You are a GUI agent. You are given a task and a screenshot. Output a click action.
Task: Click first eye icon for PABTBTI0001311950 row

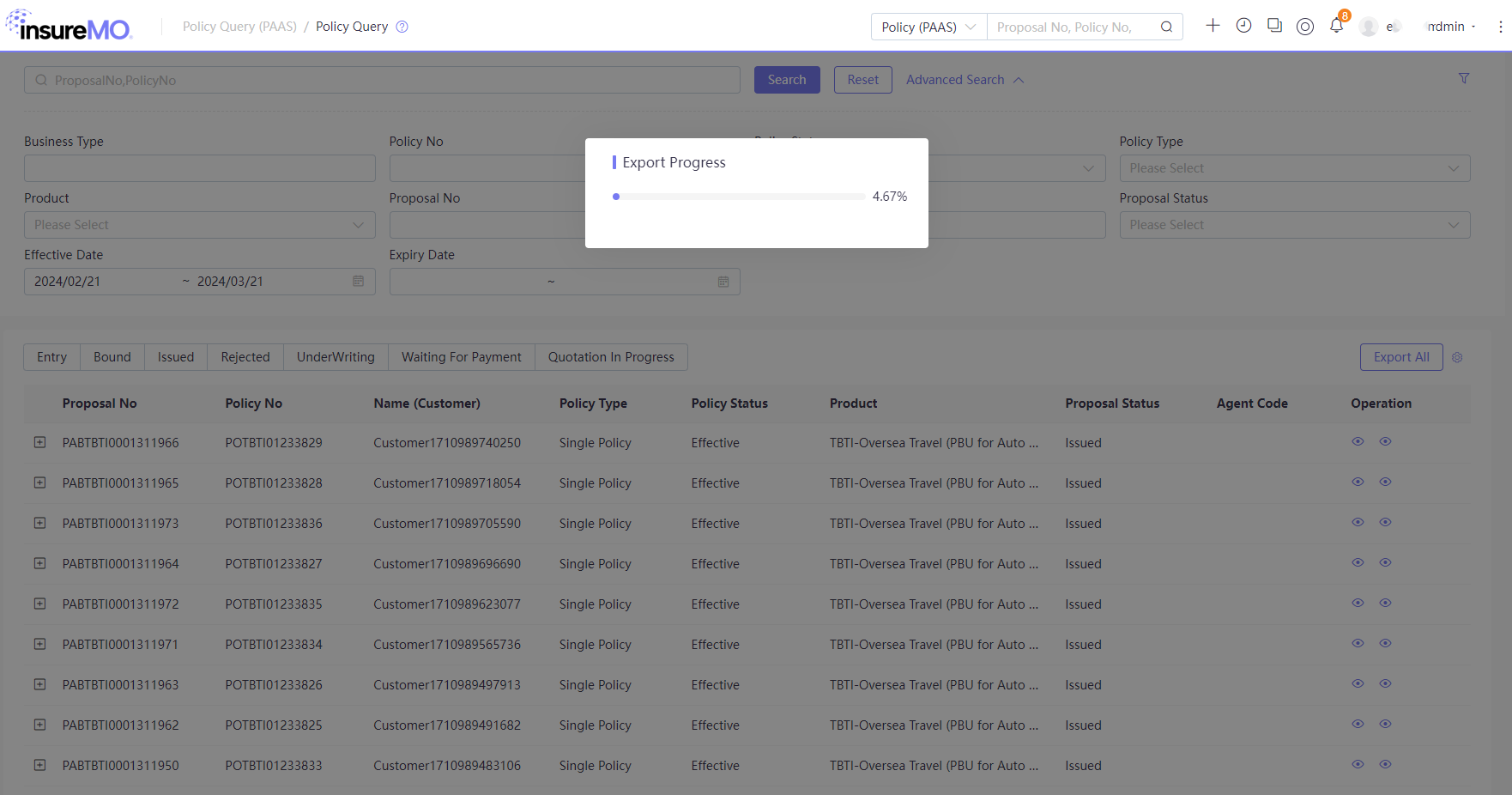[1358, 764]
